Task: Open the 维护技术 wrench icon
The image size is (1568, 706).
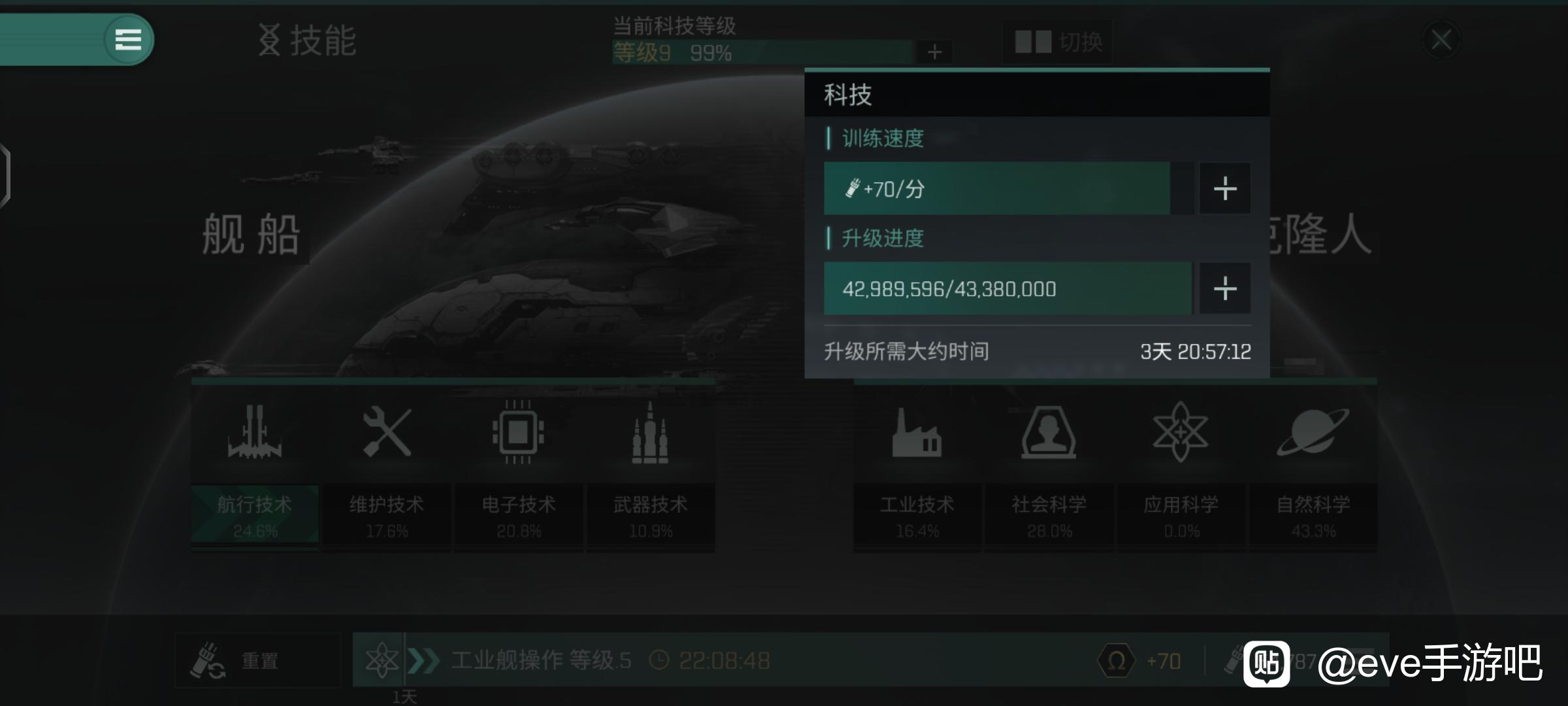Action: point(387,432)
